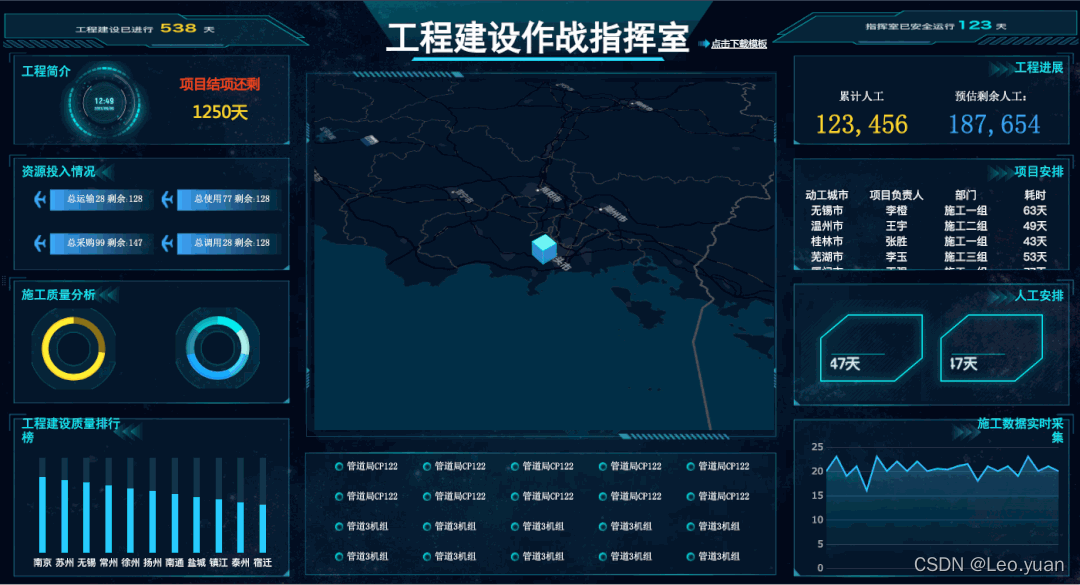Click the airplane icon beside 总采购99
The image size is (1080, 585).
click(x=40, y=243)
